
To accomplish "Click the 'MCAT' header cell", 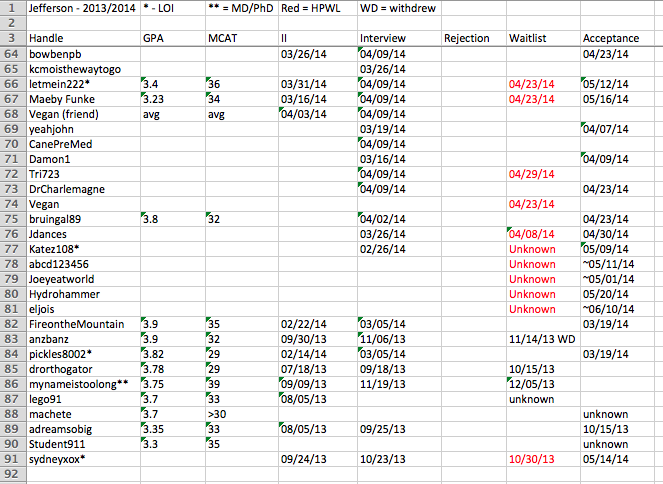I will pos(242,38).
